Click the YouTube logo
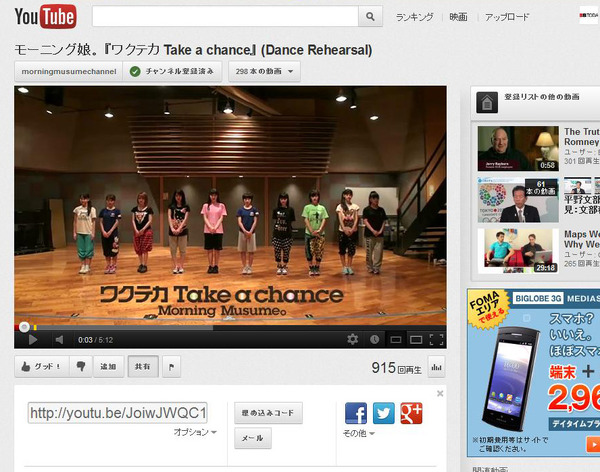Screen dimensions: 600x472 [46, 16]
